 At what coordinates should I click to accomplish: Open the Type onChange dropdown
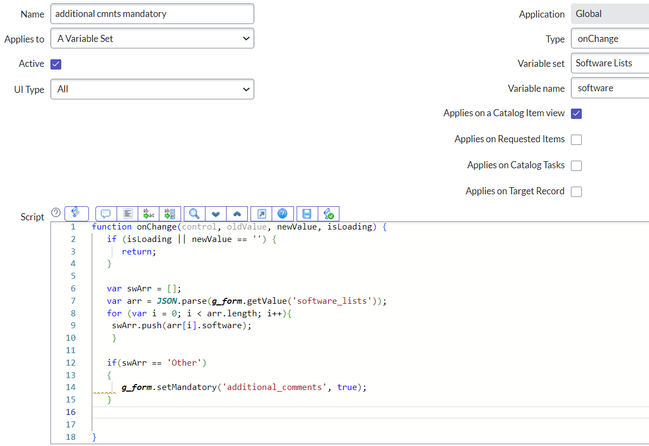[x=610, y=38]
